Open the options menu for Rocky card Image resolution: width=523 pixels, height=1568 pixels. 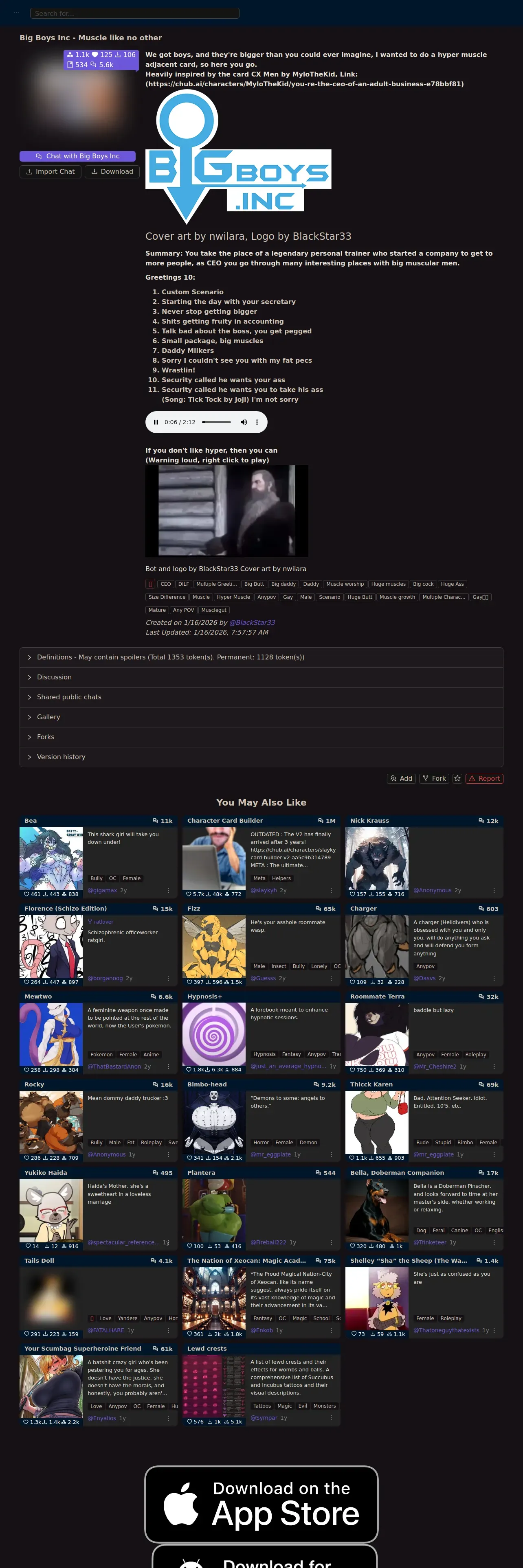168,1154
